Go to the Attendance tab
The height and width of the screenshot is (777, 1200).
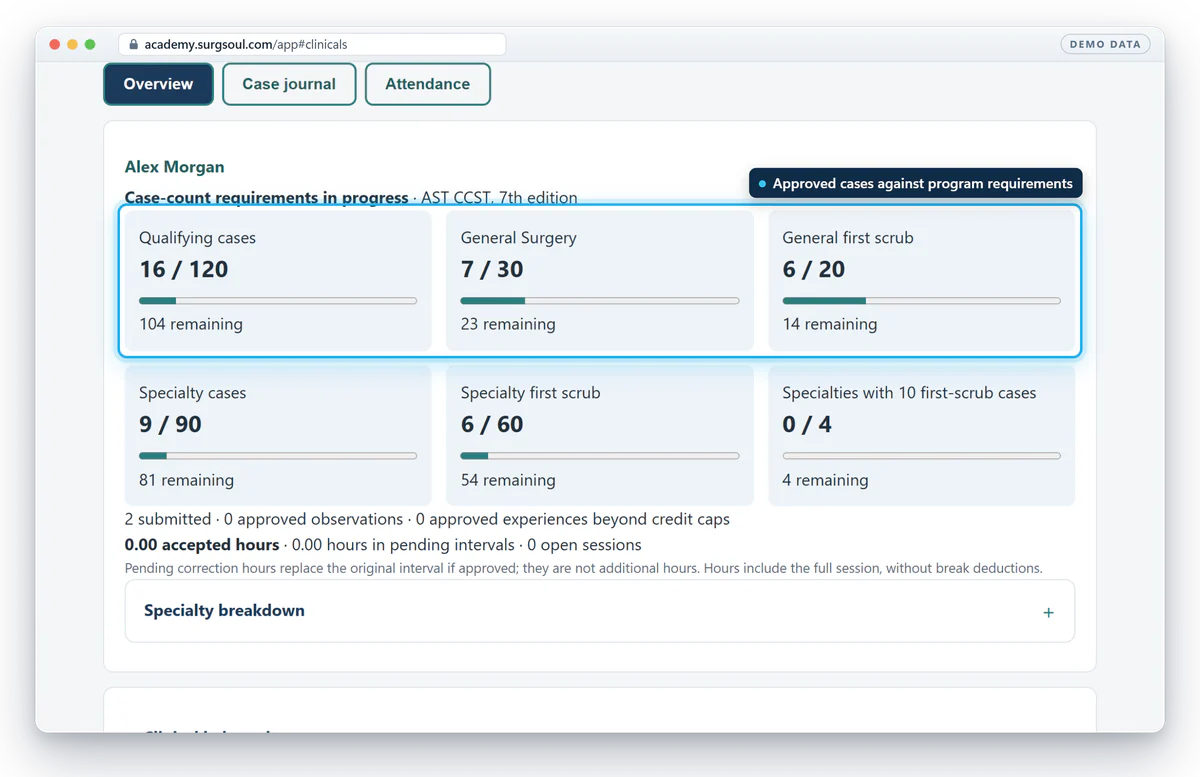click(x=428, y=84)
